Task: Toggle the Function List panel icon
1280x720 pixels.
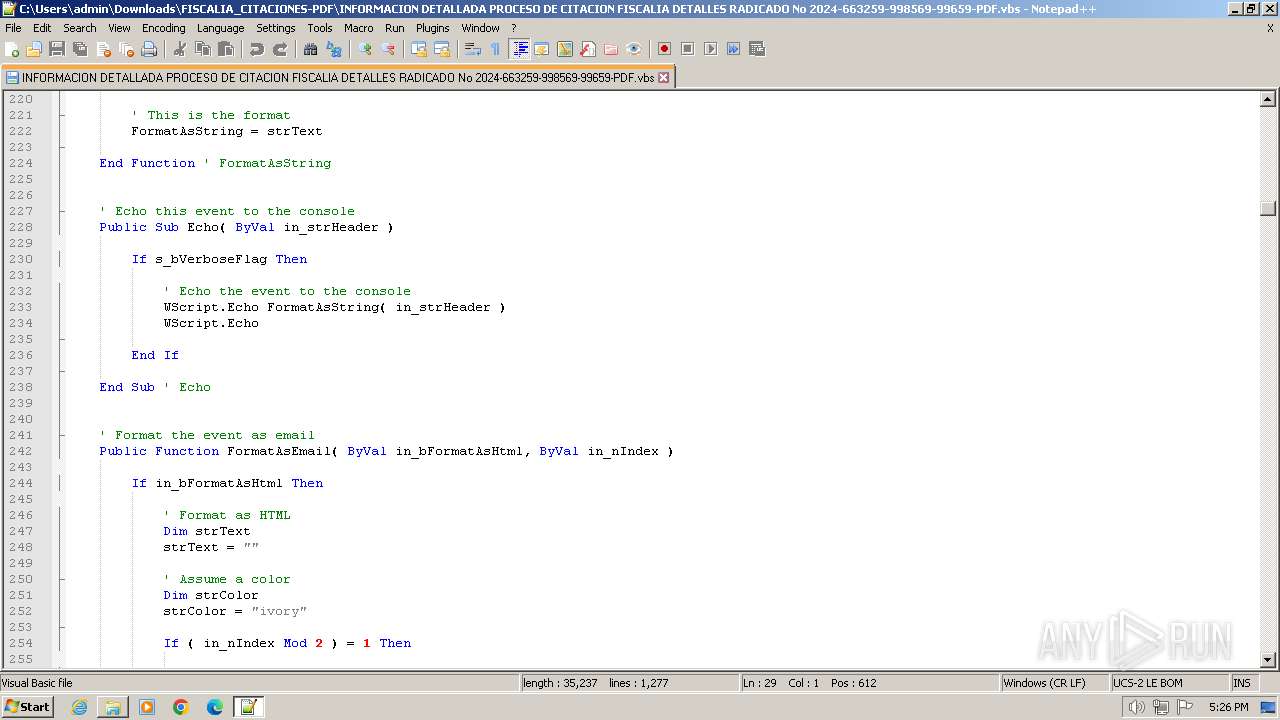Action: (587, 49)
